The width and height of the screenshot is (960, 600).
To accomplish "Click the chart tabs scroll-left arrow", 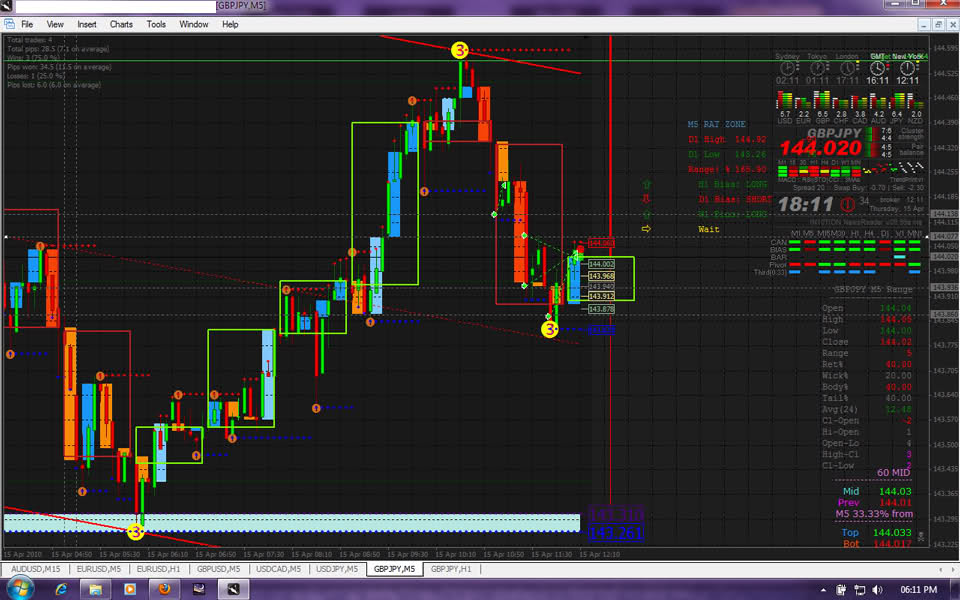I will (941, 569).
